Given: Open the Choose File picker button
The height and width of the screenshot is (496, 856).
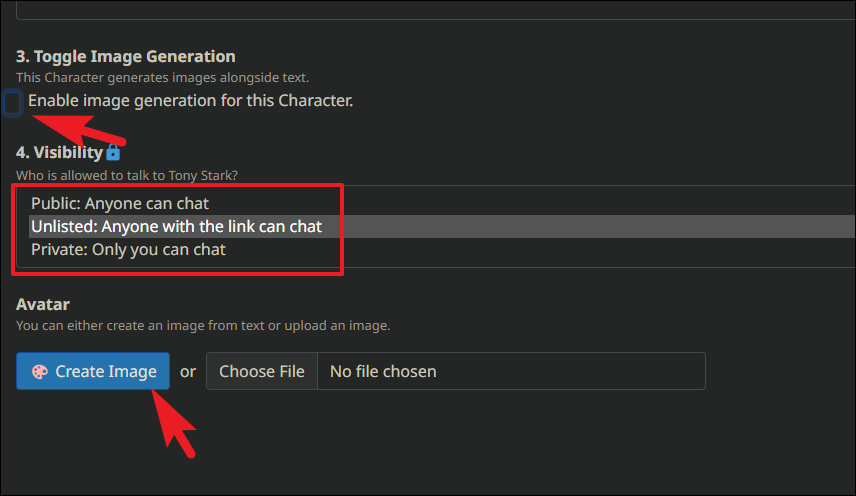Looking at the screenshot, I should pyautogui.click(x=262, y=371).
